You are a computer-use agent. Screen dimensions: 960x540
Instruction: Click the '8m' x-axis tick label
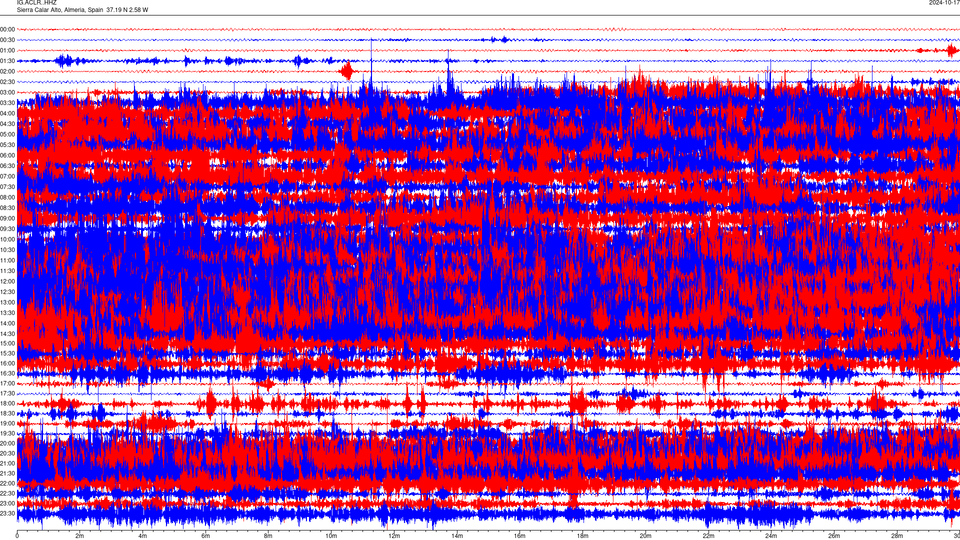point(268,536)
